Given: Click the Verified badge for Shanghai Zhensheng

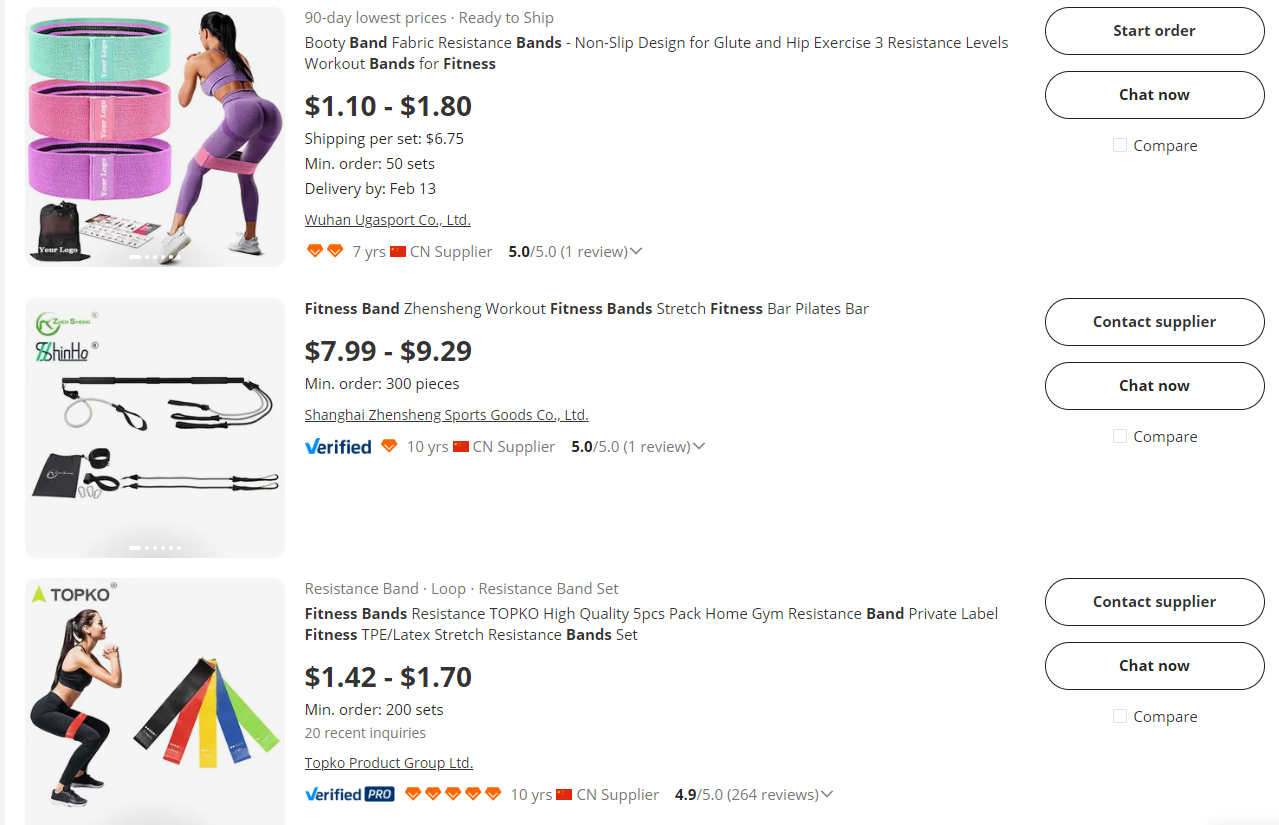Looking at the screenshot, I should click(337, 446).
